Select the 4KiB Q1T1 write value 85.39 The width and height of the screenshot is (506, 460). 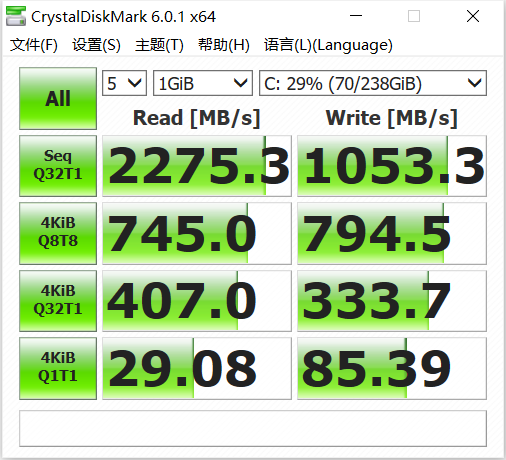pos(392,368)
